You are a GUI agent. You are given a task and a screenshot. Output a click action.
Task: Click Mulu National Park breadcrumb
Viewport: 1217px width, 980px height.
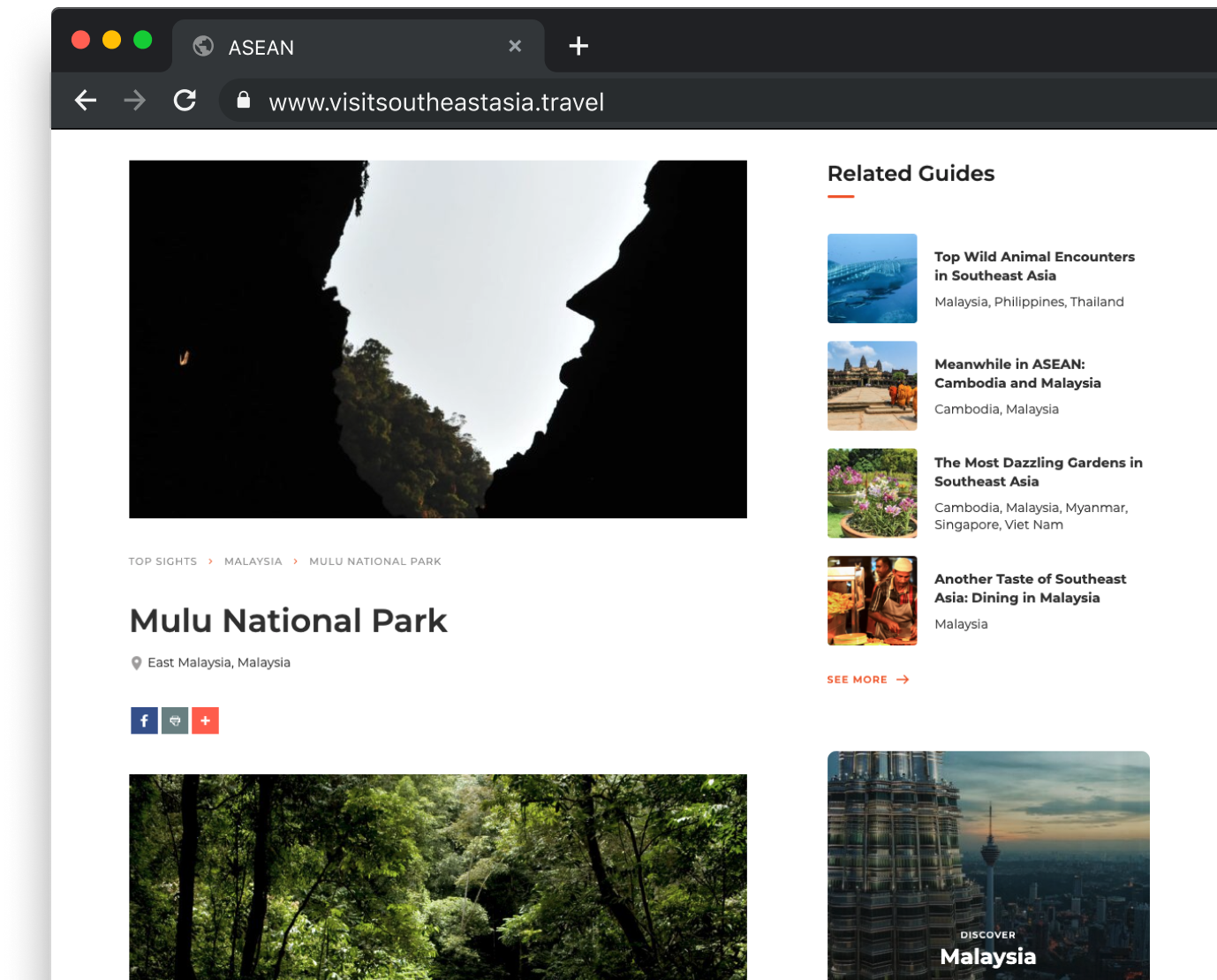click(x=375, y=562)
